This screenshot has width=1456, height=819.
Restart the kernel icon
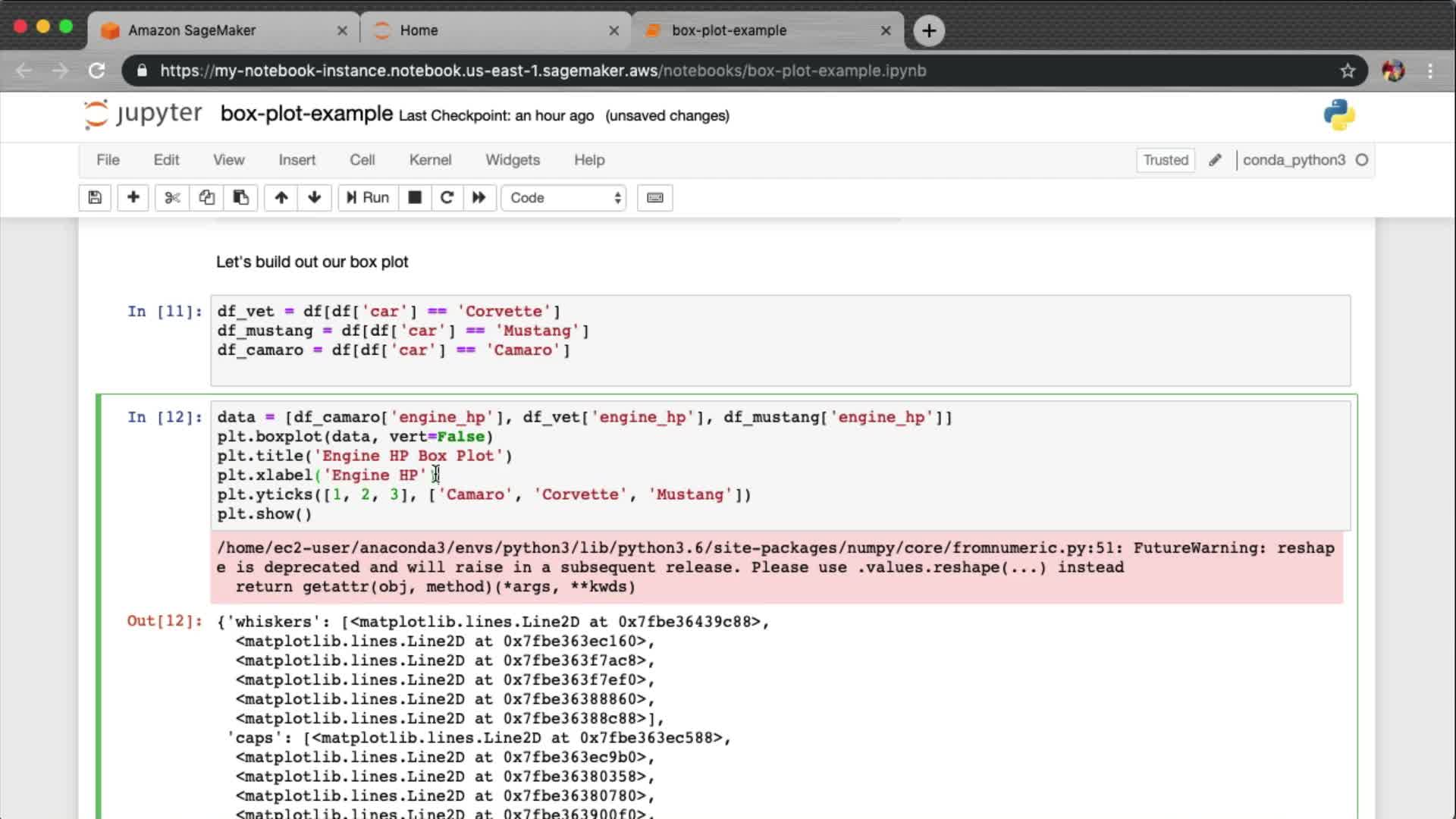[x=447, y=198]
